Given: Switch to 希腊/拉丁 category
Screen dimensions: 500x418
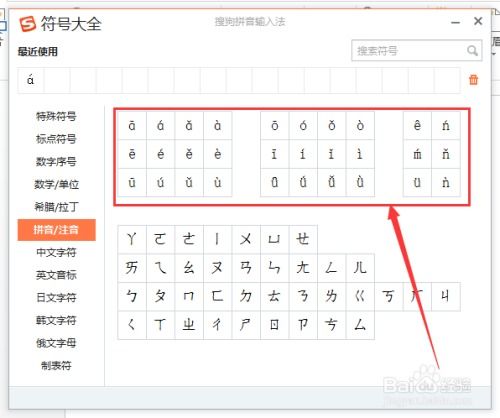Looking at the screenshot, I should (56, 207).
